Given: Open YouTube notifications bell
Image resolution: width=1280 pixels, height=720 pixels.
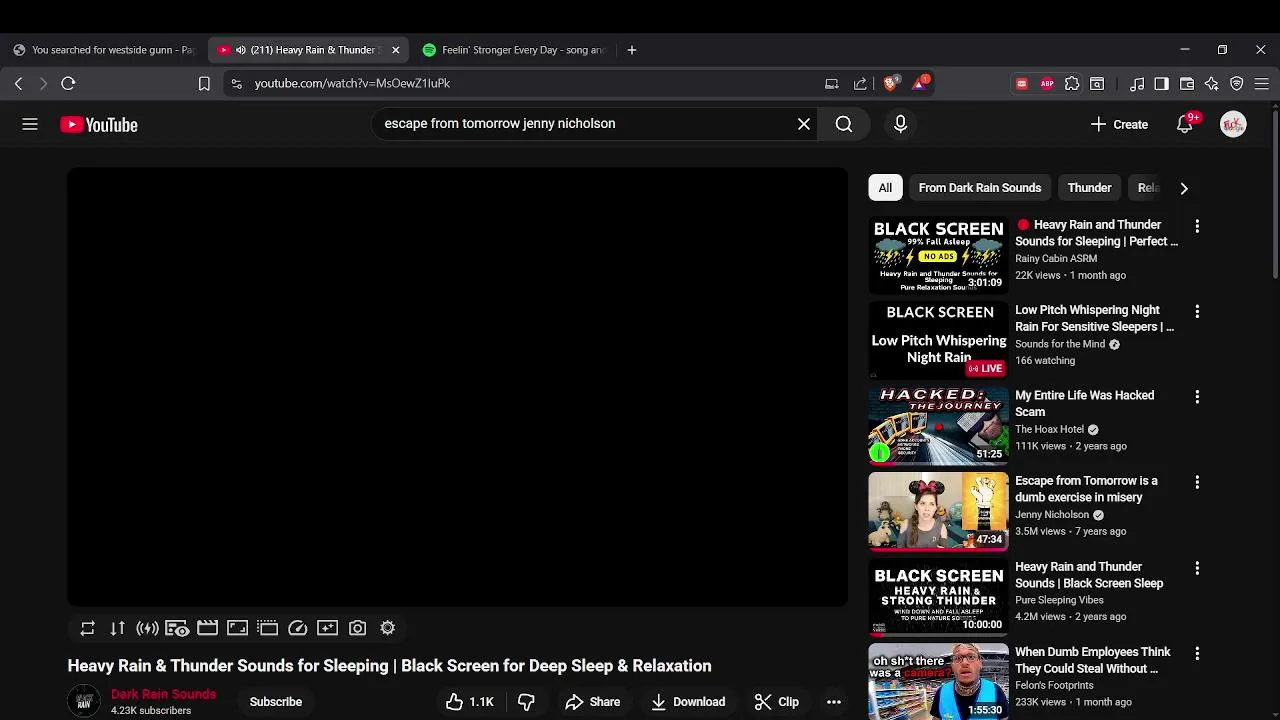Looking at the screenshot, I should coord(1185,125).
